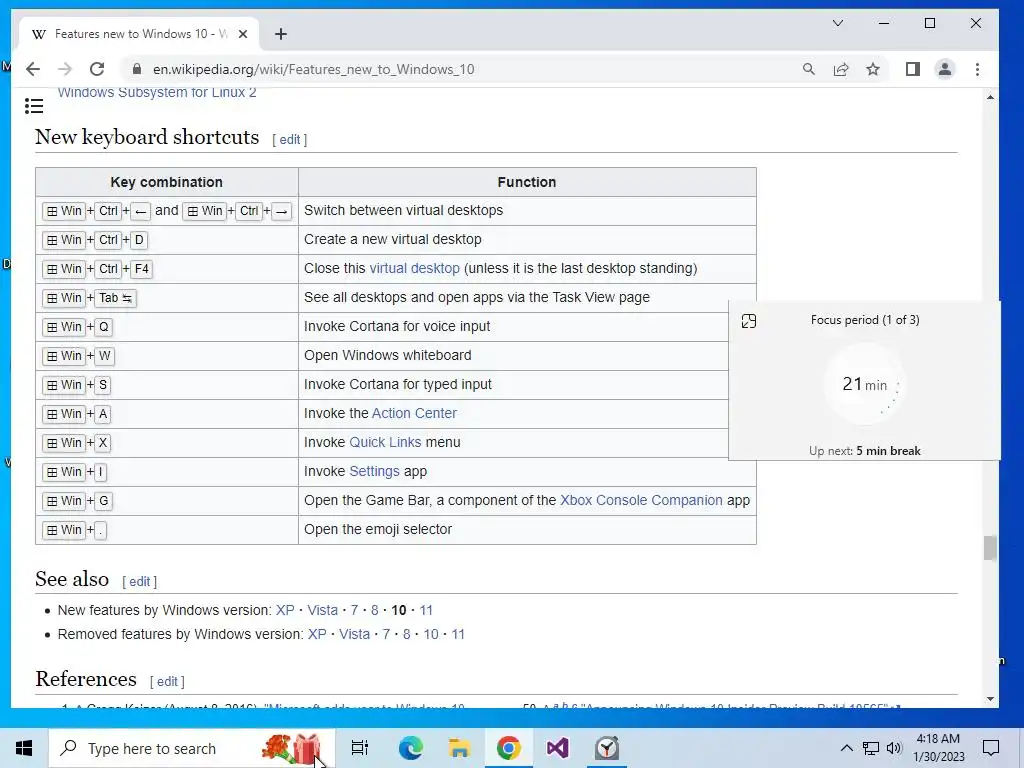The image size is (1024, 768).
Task: Open new features for Vista link
Action: [323, 610]
